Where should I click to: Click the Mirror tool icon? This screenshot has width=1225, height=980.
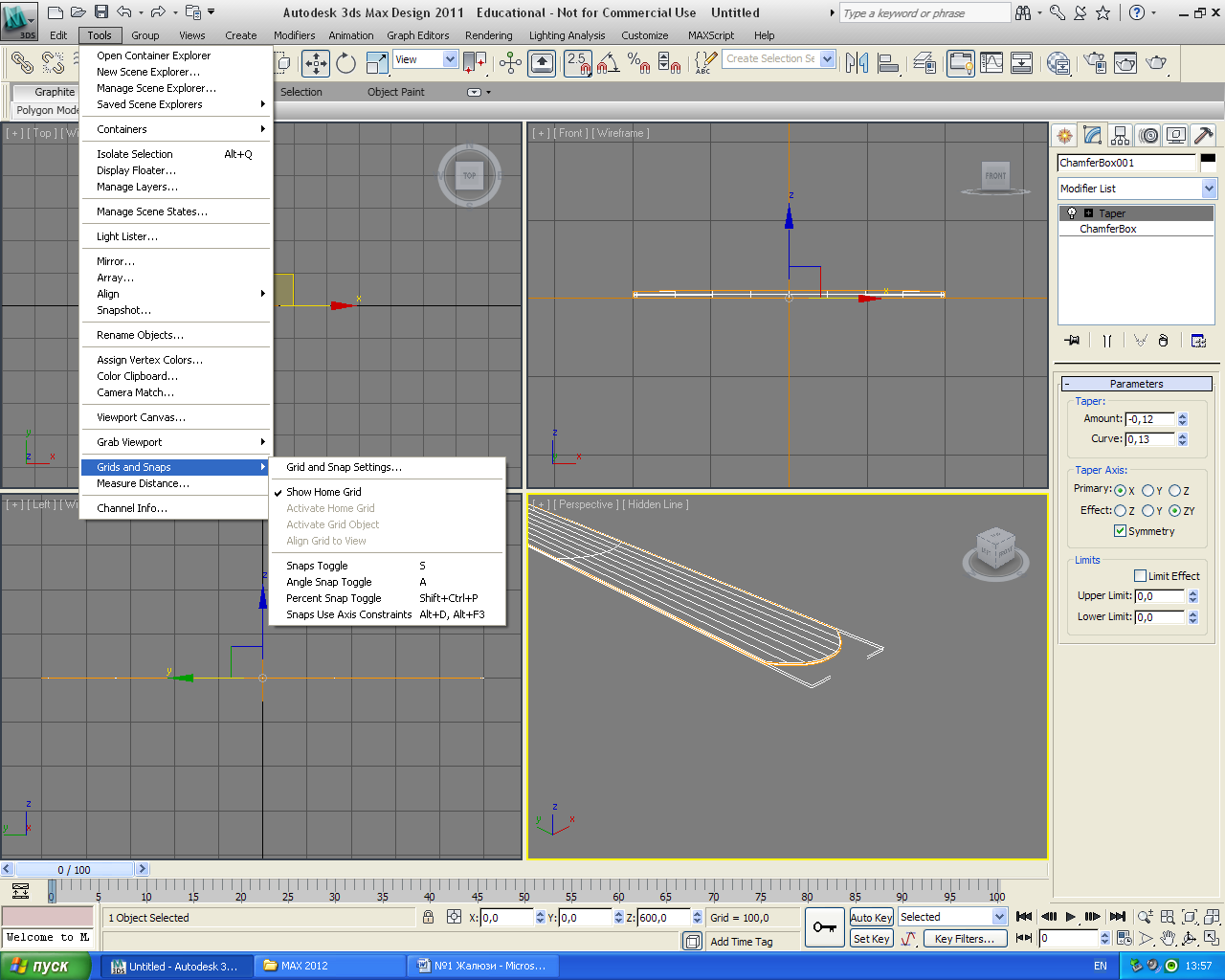coord(857,63)
